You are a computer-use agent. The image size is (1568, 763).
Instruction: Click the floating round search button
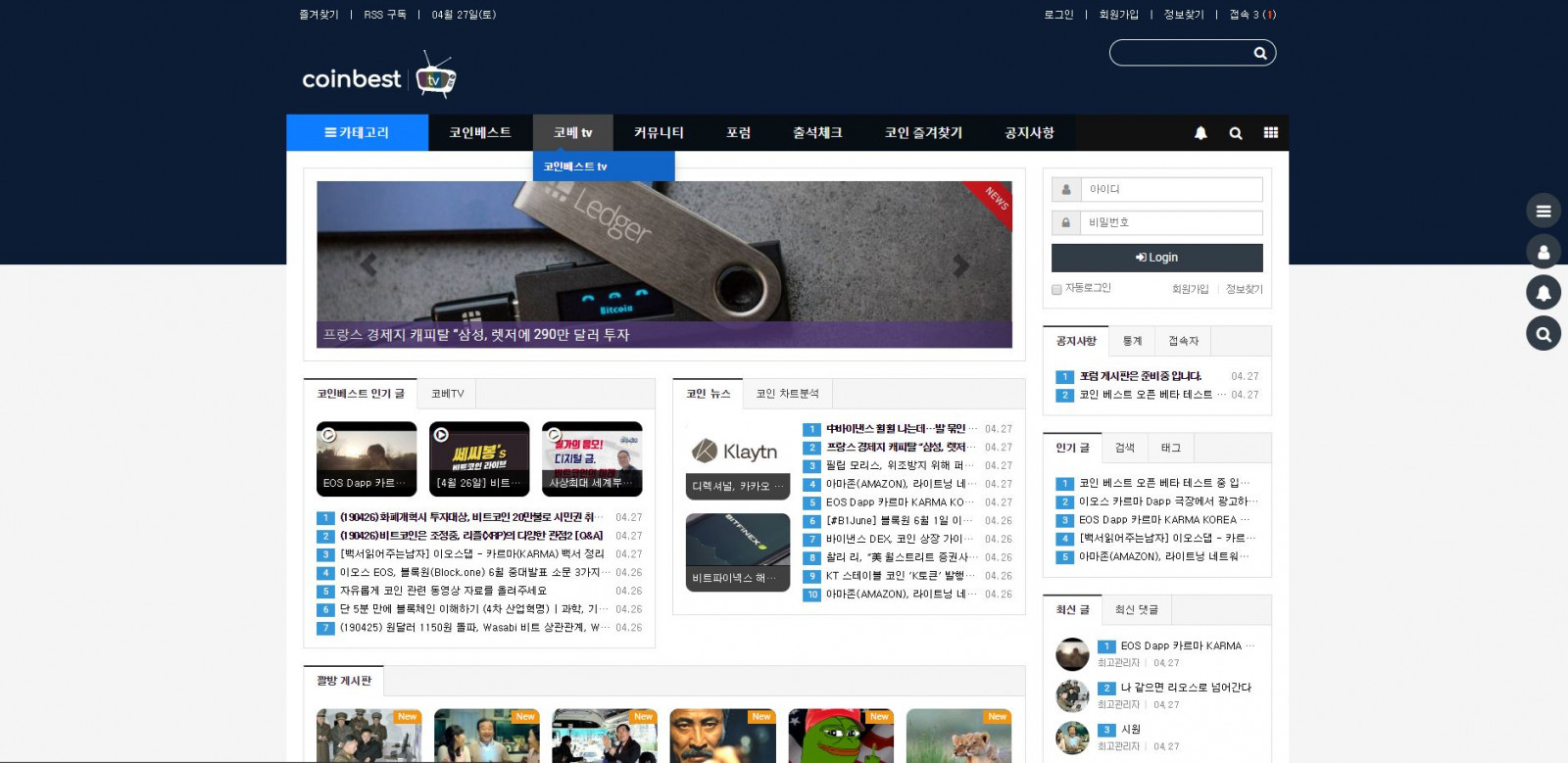[1543, 334]
